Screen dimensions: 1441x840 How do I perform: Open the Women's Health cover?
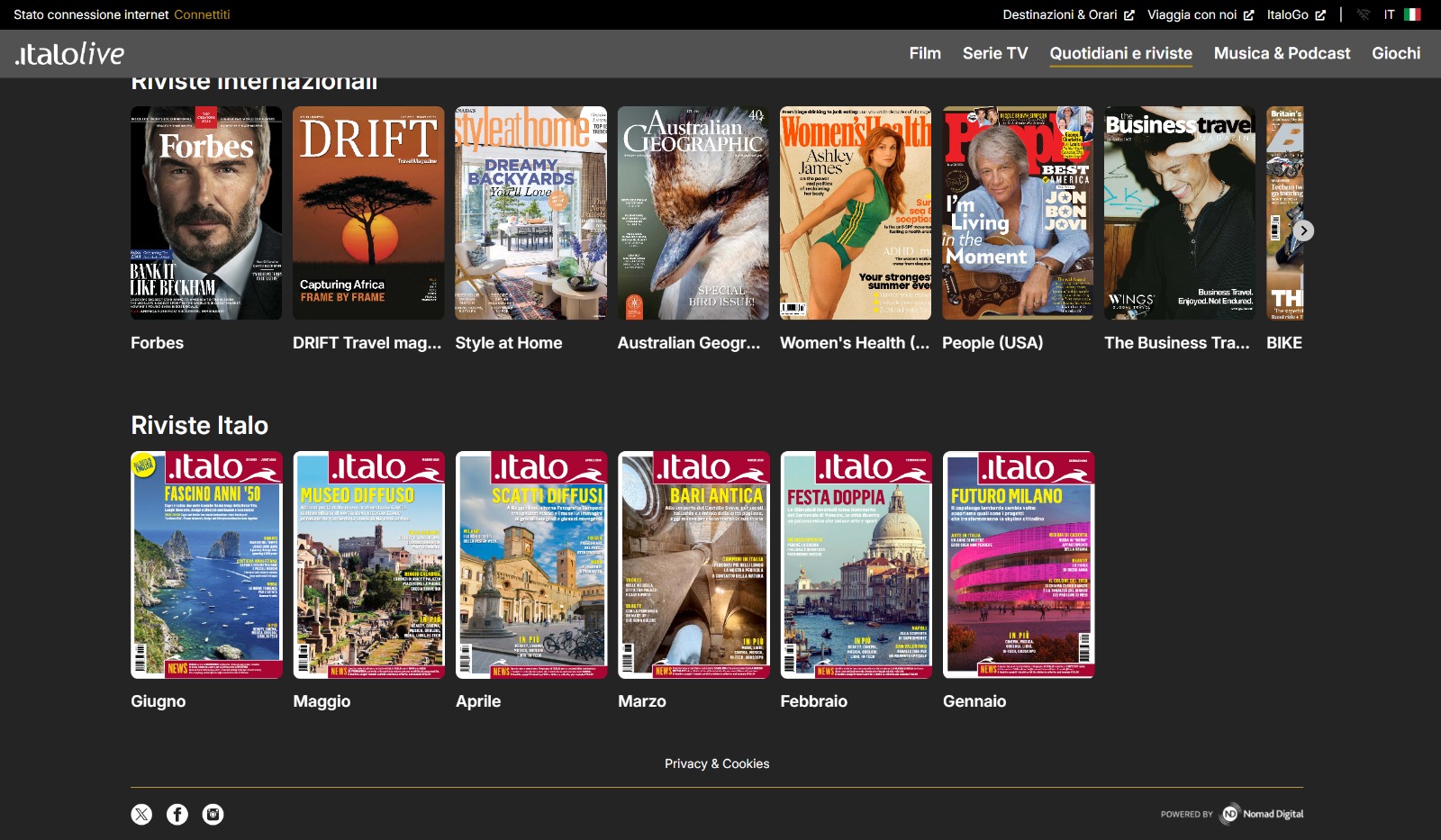pos(856,213)
